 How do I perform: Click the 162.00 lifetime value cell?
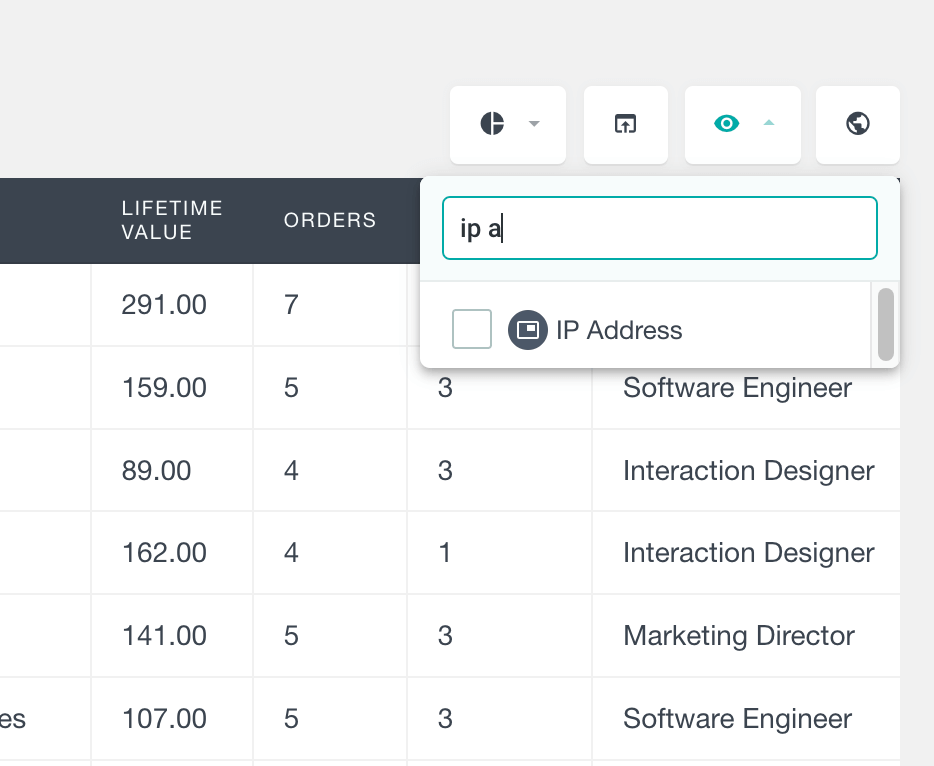[164, 553]
